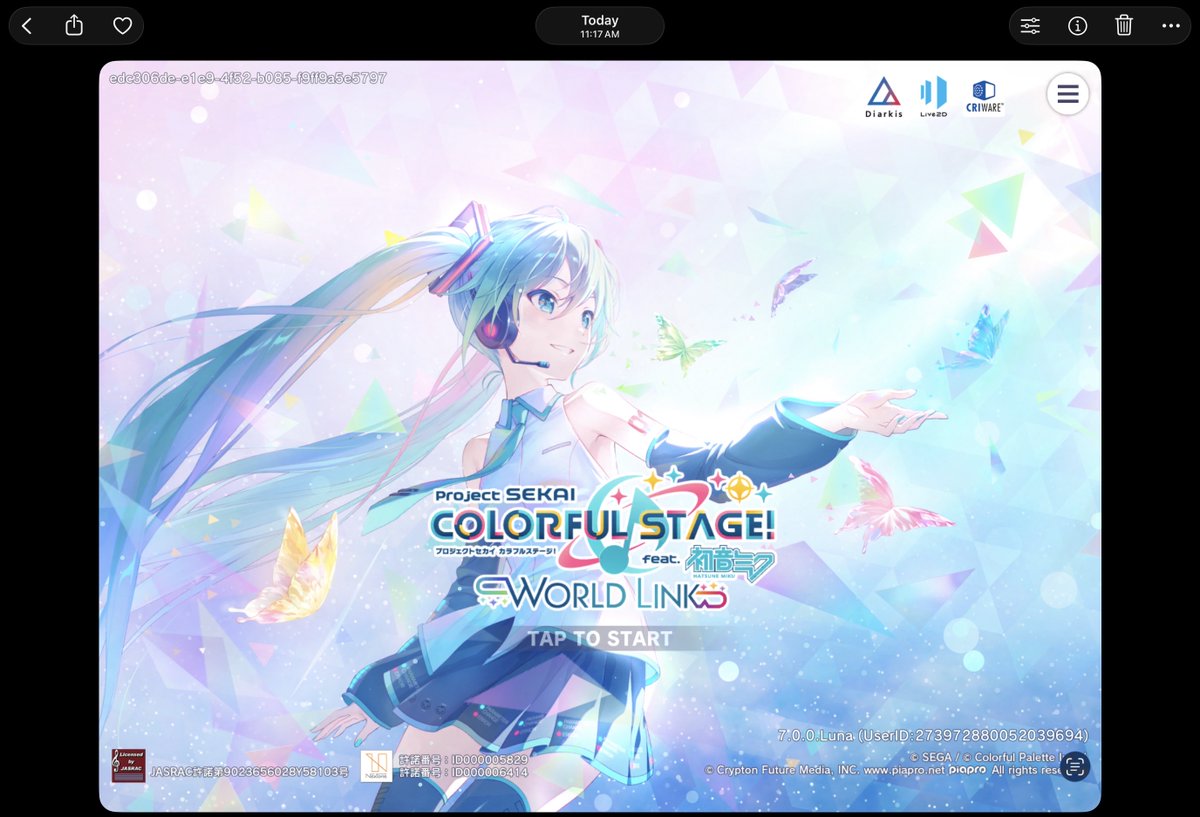1200x817 pixels.
Task: Open the more options ellipsis menu
Action: tap(1171, 26)
